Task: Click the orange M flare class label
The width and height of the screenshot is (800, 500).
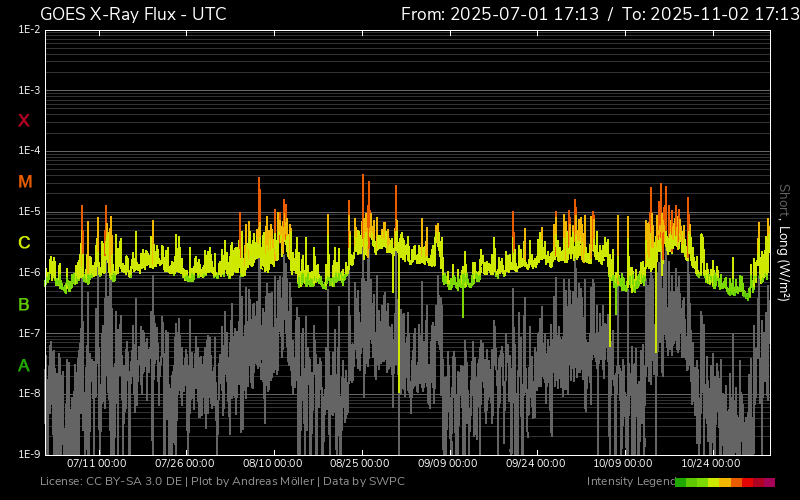Action: click(x=25, y=182)
